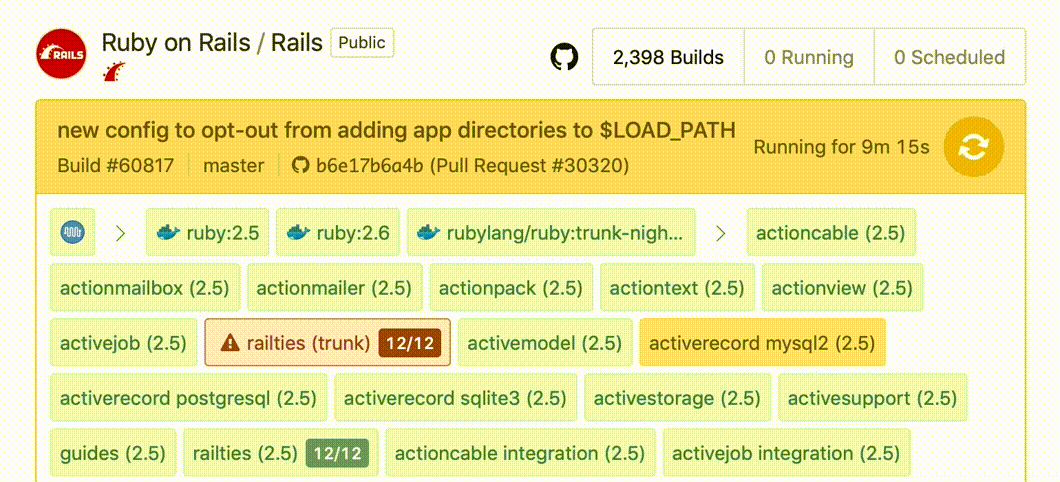This screenshot has height=482, width=1060.
Task: Click the Rails logo avatar
Action: [62, 56]
